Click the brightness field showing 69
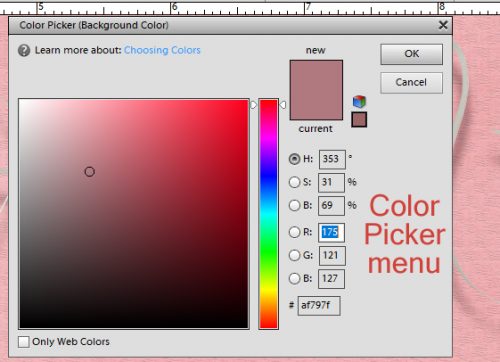This screenshot has width=500, height=362. (x=331, y=206)
